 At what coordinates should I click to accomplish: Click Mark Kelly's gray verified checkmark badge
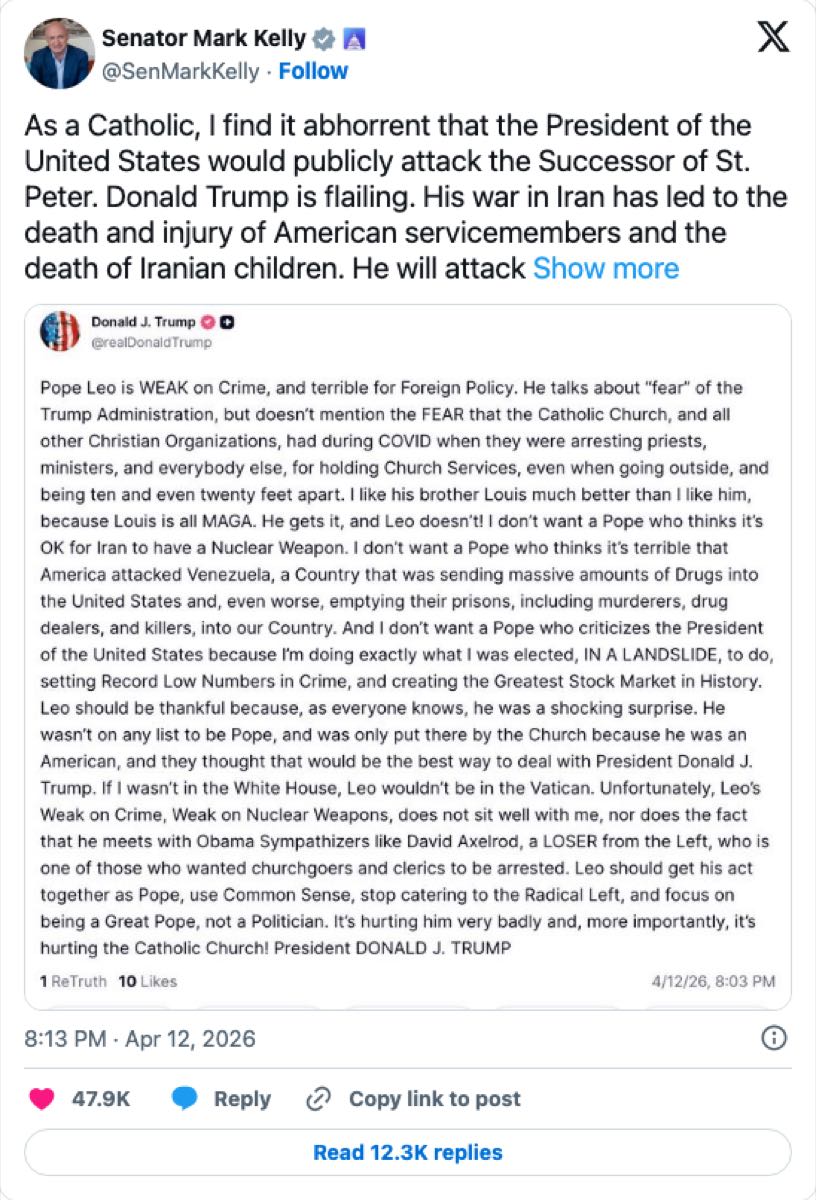pos(323,40)
